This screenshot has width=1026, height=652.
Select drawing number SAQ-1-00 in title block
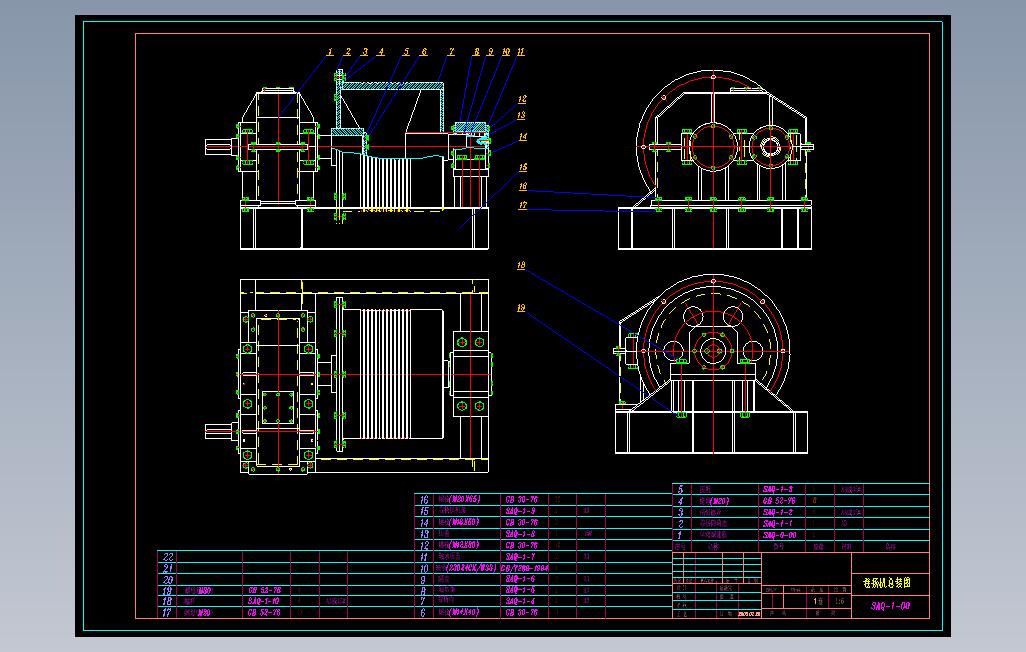coord(890,606)
